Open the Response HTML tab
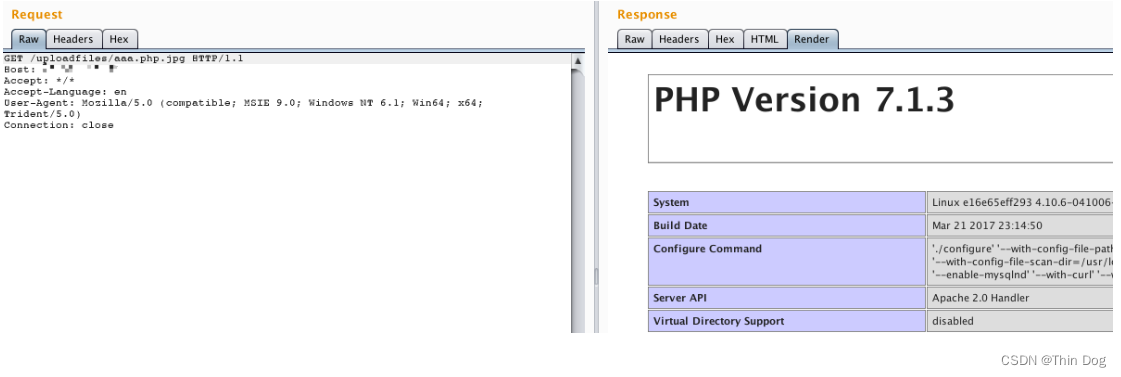Screen dimensions: 1121x377 [x=765, y=39]
